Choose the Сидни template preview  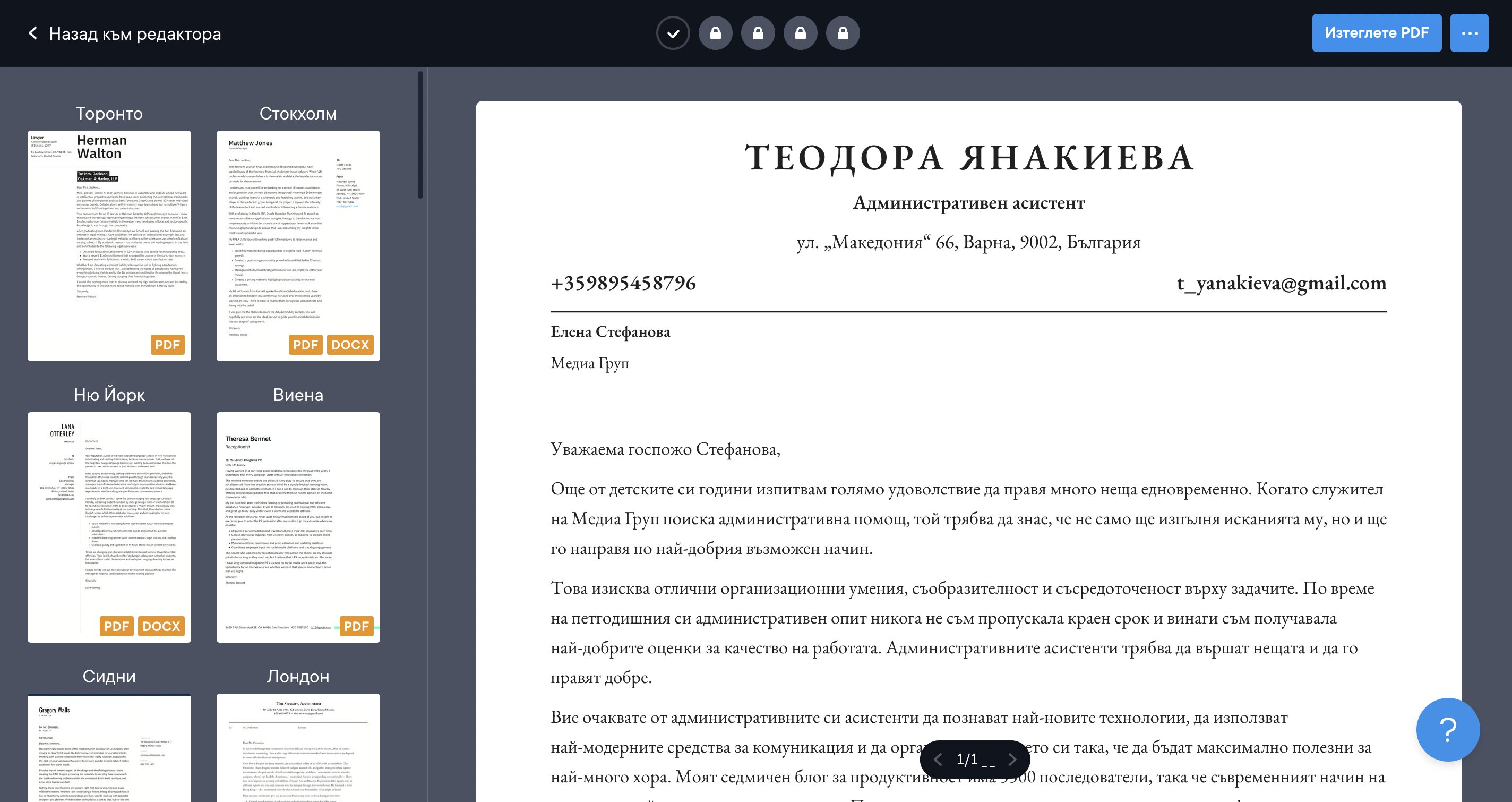coord(109,747)
